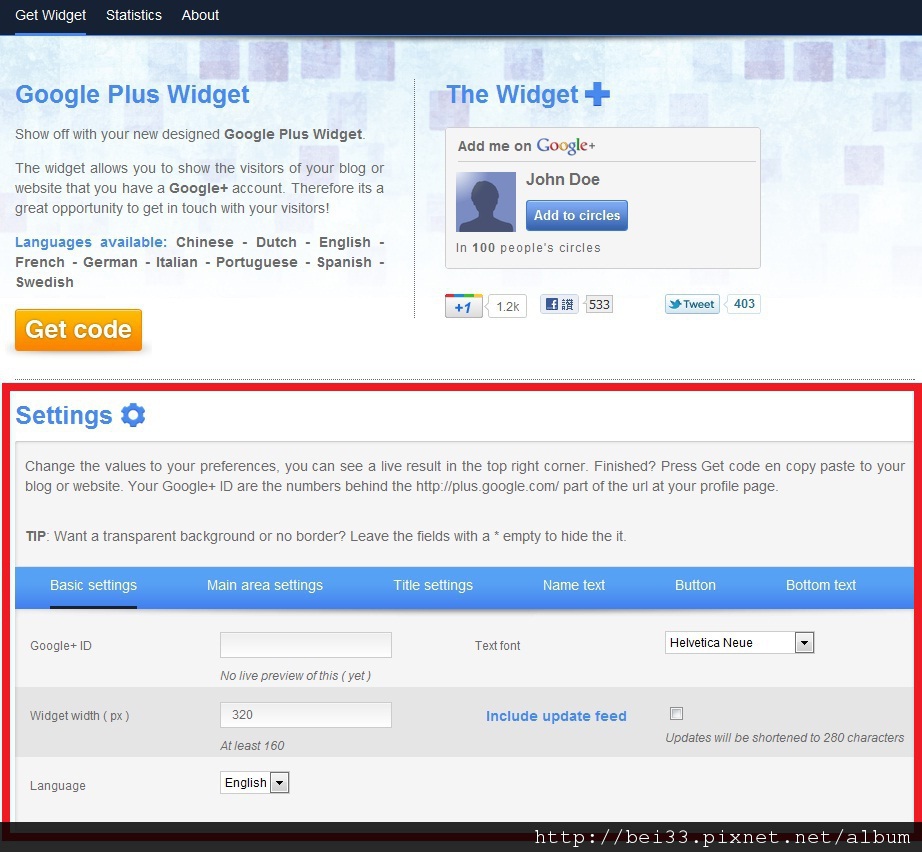This screenshot has height=852, width=922.
Task: Focus the Widget width input field
Action: point(306,715)
